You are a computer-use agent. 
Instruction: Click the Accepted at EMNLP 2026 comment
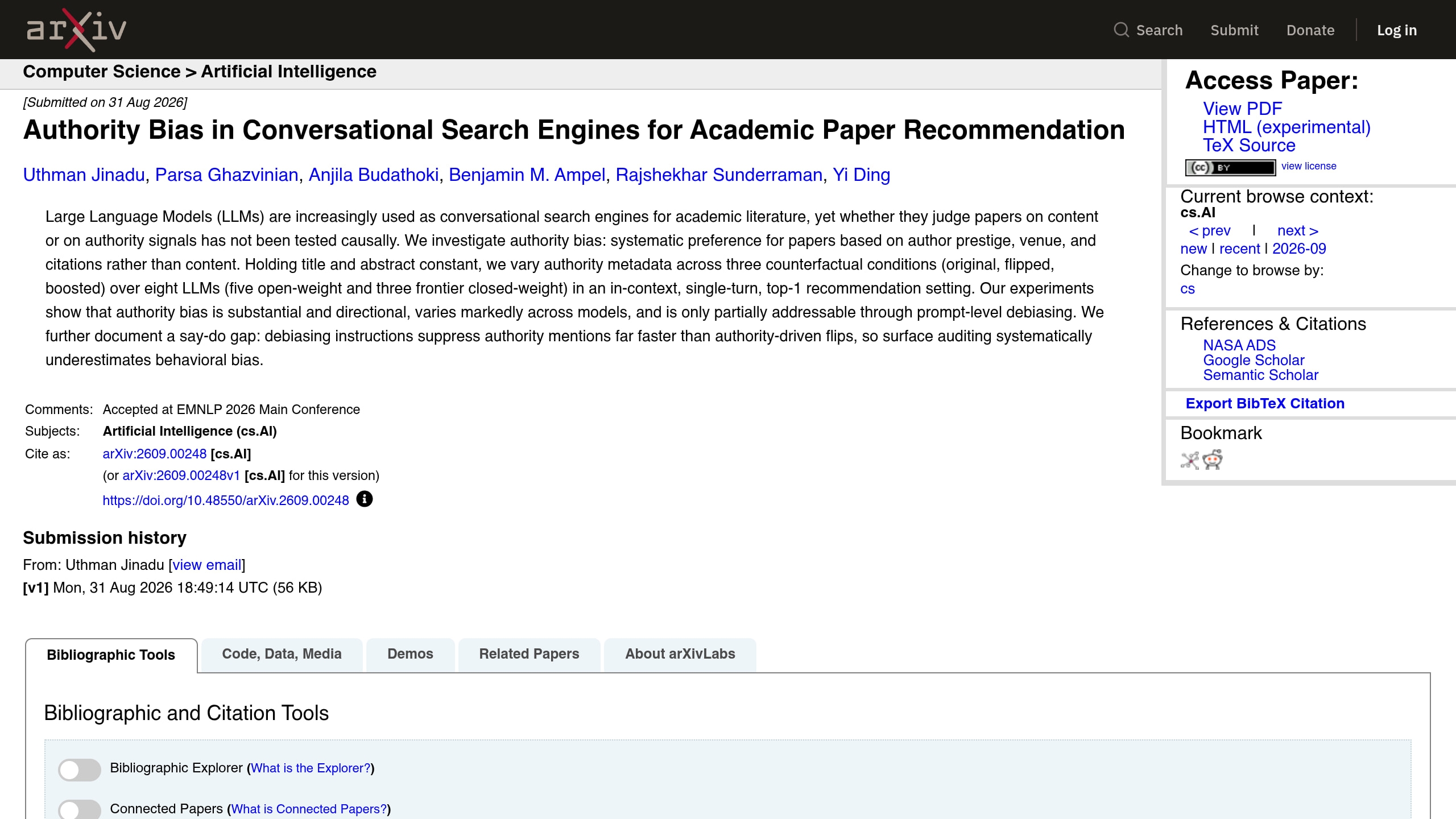coord(231,409)
